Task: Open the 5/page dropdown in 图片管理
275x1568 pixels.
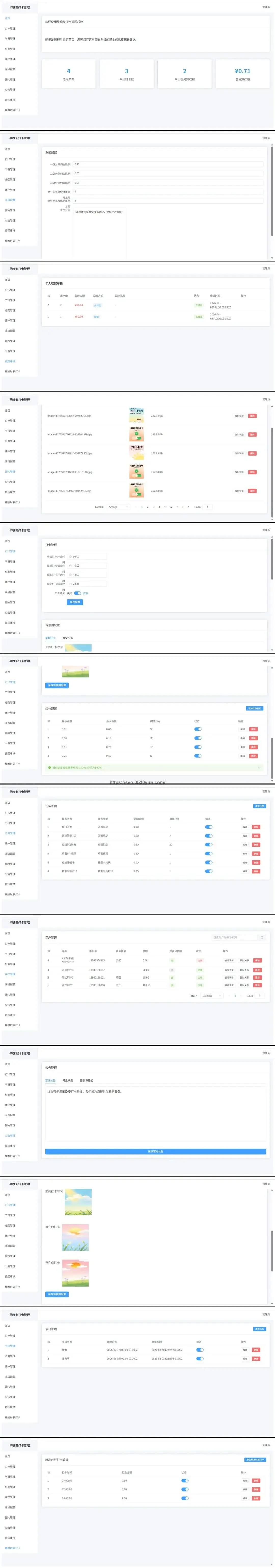Action: tap(119, 507)
